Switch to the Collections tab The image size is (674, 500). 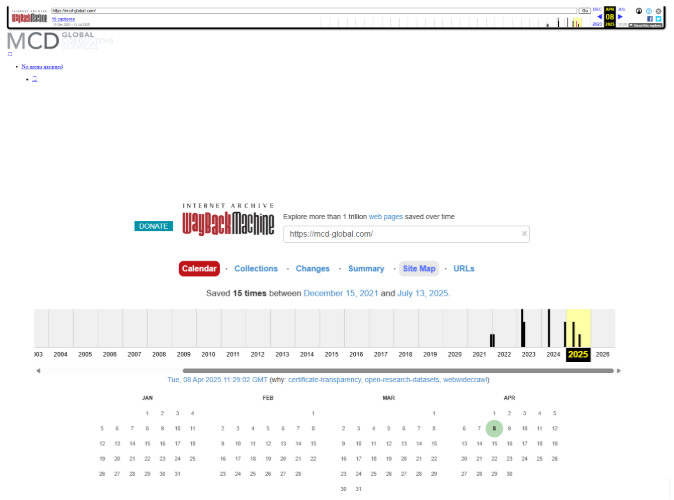tap(256, 269)
